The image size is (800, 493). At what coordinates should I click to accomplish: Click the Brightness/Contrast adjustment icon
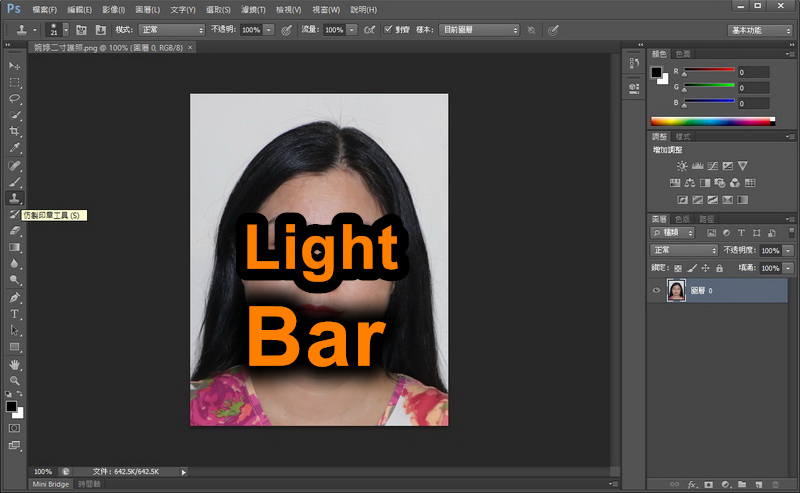[682, 166]
